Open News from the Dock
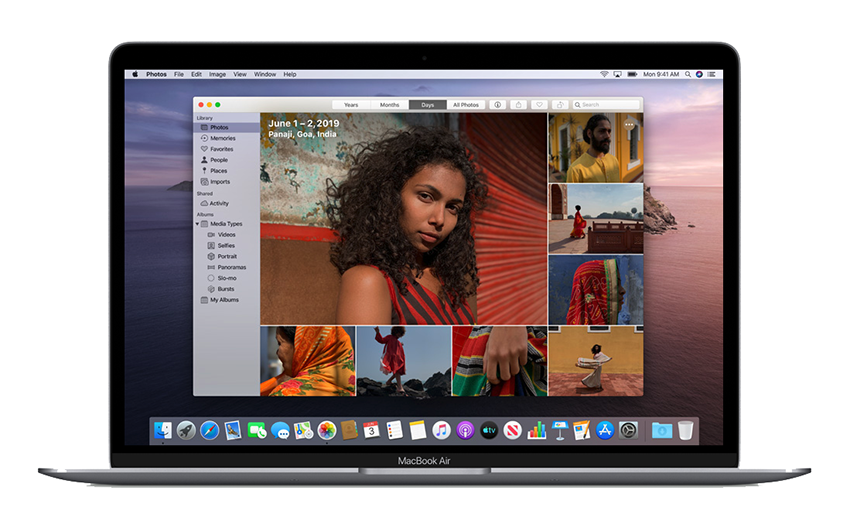 (512, 431)
